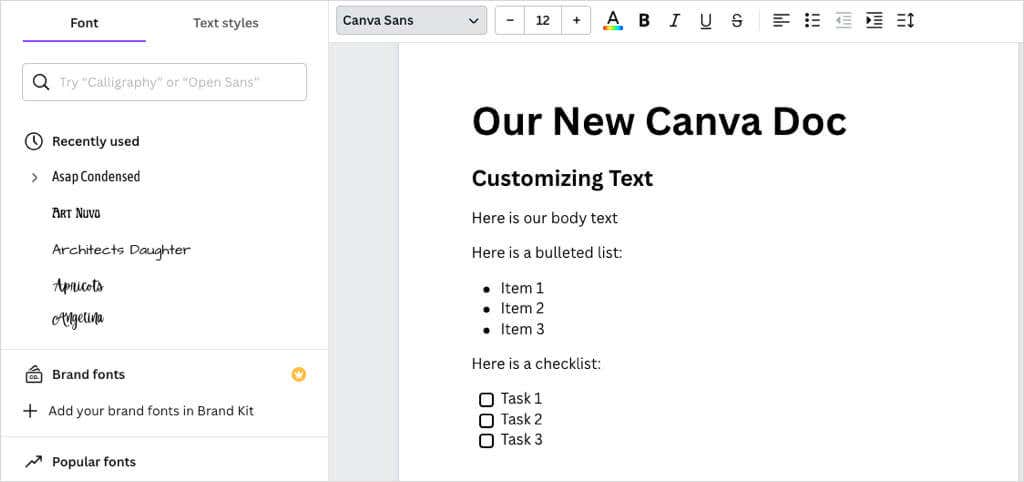Decrease indent of text
Viewport: 1024px width, 482px height.
point(844,20)
